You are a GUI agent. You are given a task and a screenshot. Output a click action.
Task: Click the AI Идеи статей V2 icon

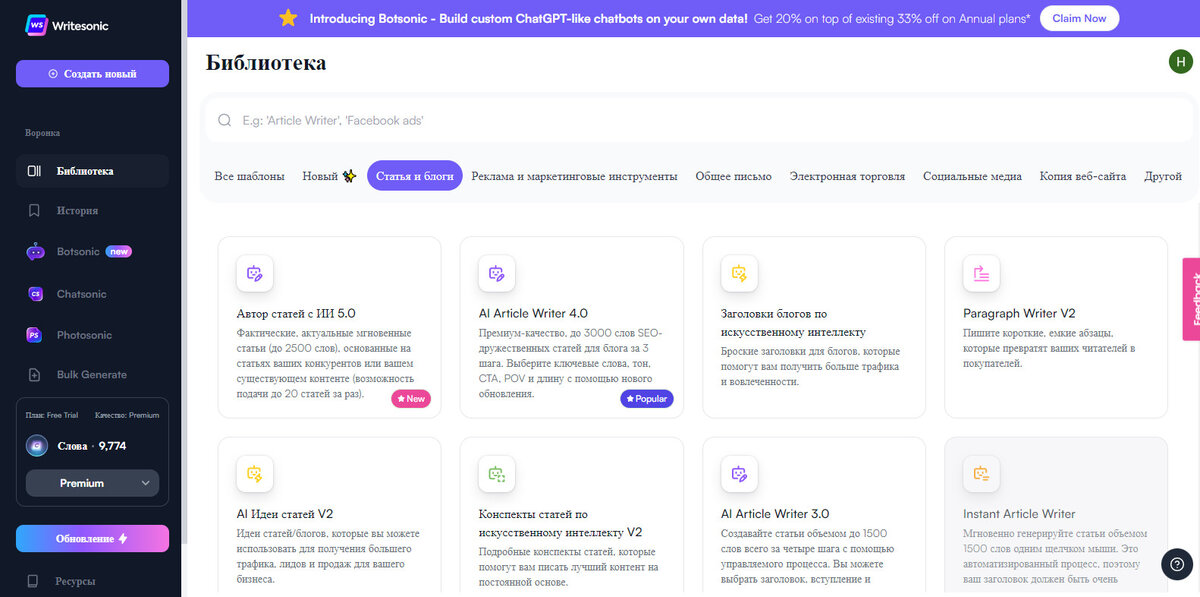click(x=255, y=474)
